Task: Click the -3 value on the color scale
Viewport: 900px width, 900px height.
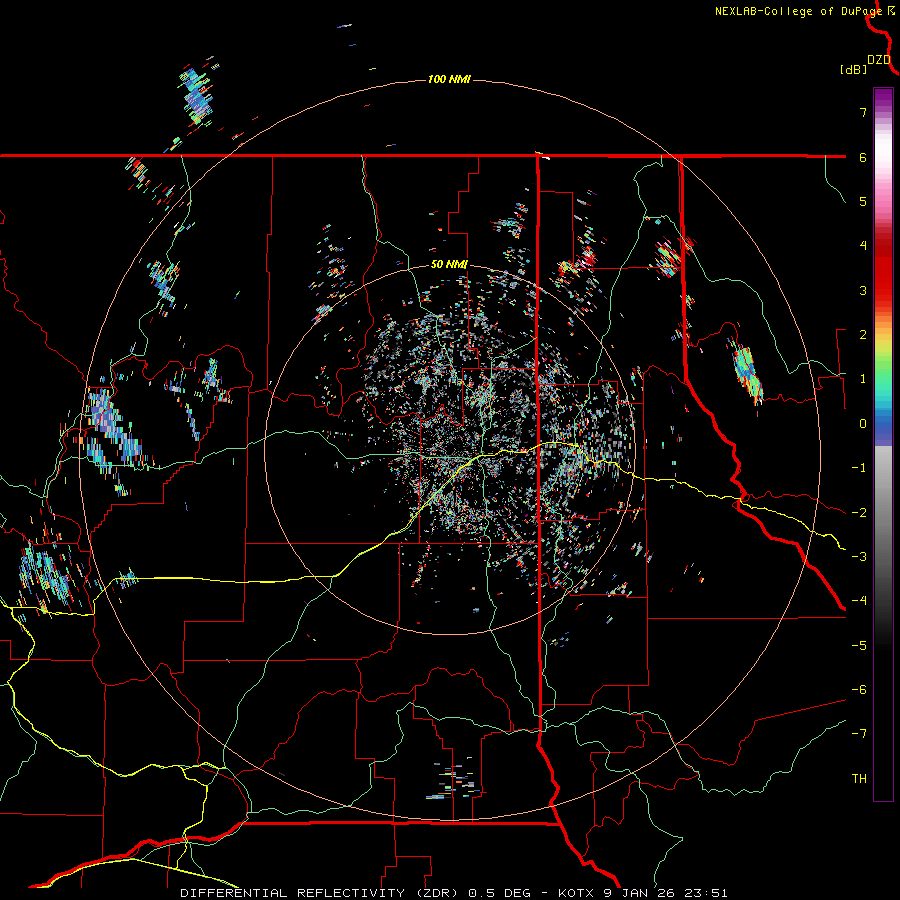Action: [859, 557]
